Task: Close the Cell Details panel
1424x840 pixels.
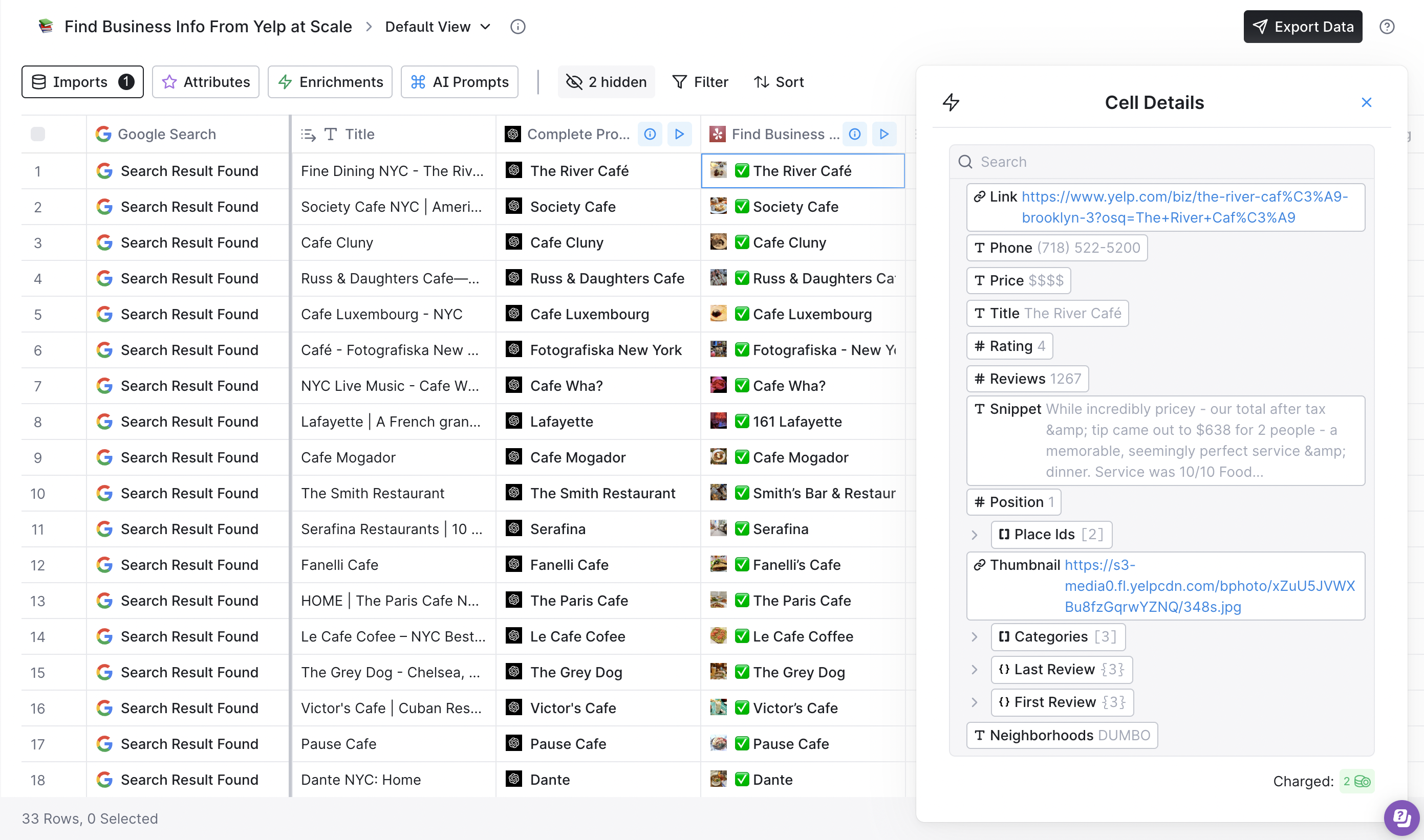Action: tap(1366, 102)
